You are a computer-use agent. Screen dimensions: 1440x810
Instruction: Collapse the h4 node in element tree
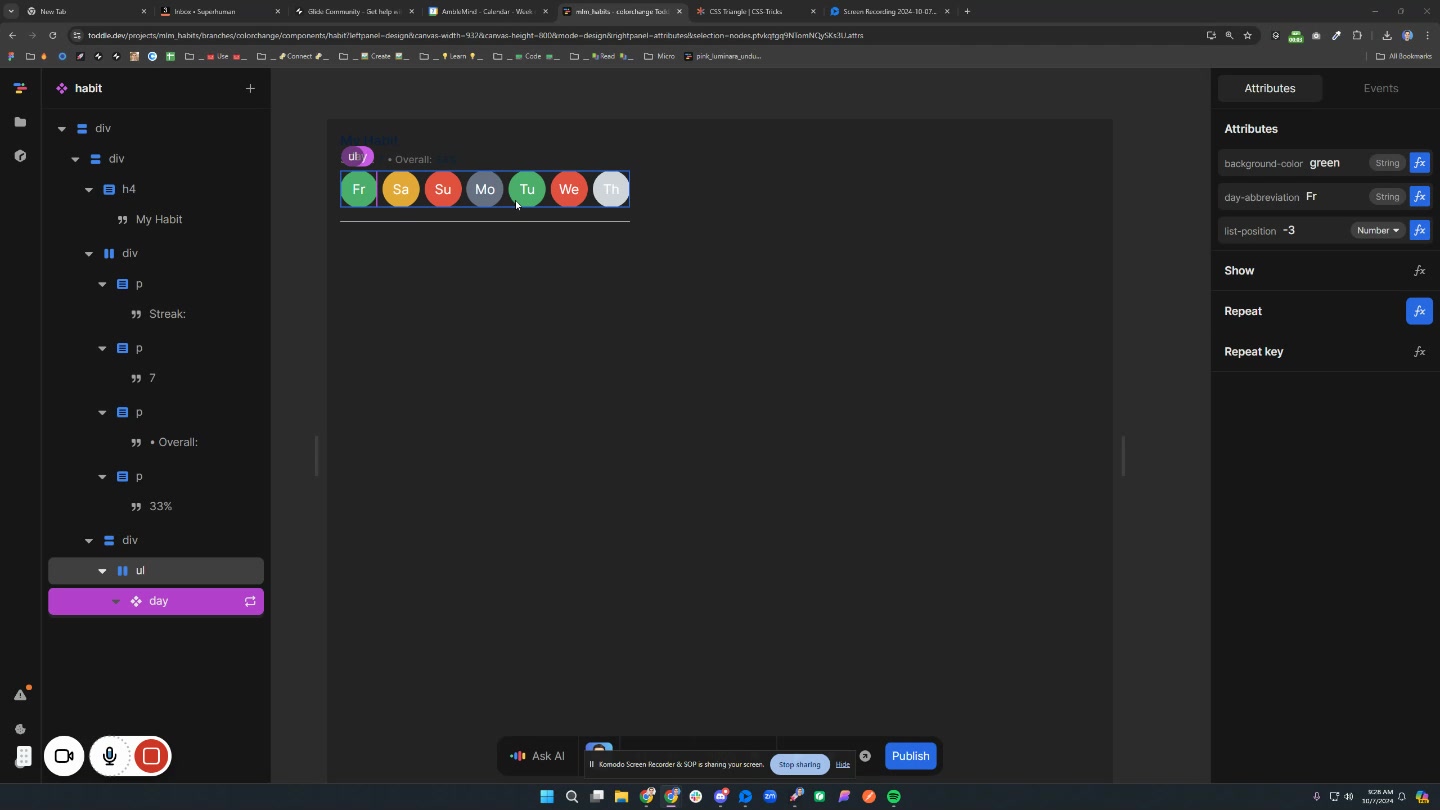pos(89,189)
